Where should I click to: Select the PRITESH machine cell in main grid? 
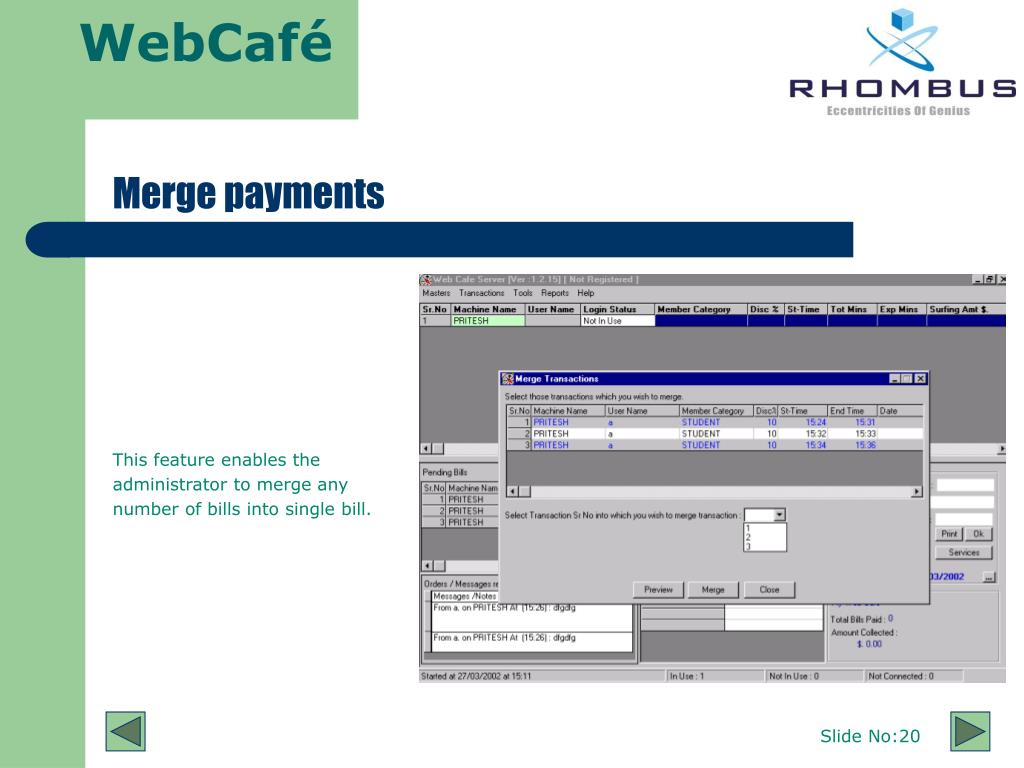488,321
